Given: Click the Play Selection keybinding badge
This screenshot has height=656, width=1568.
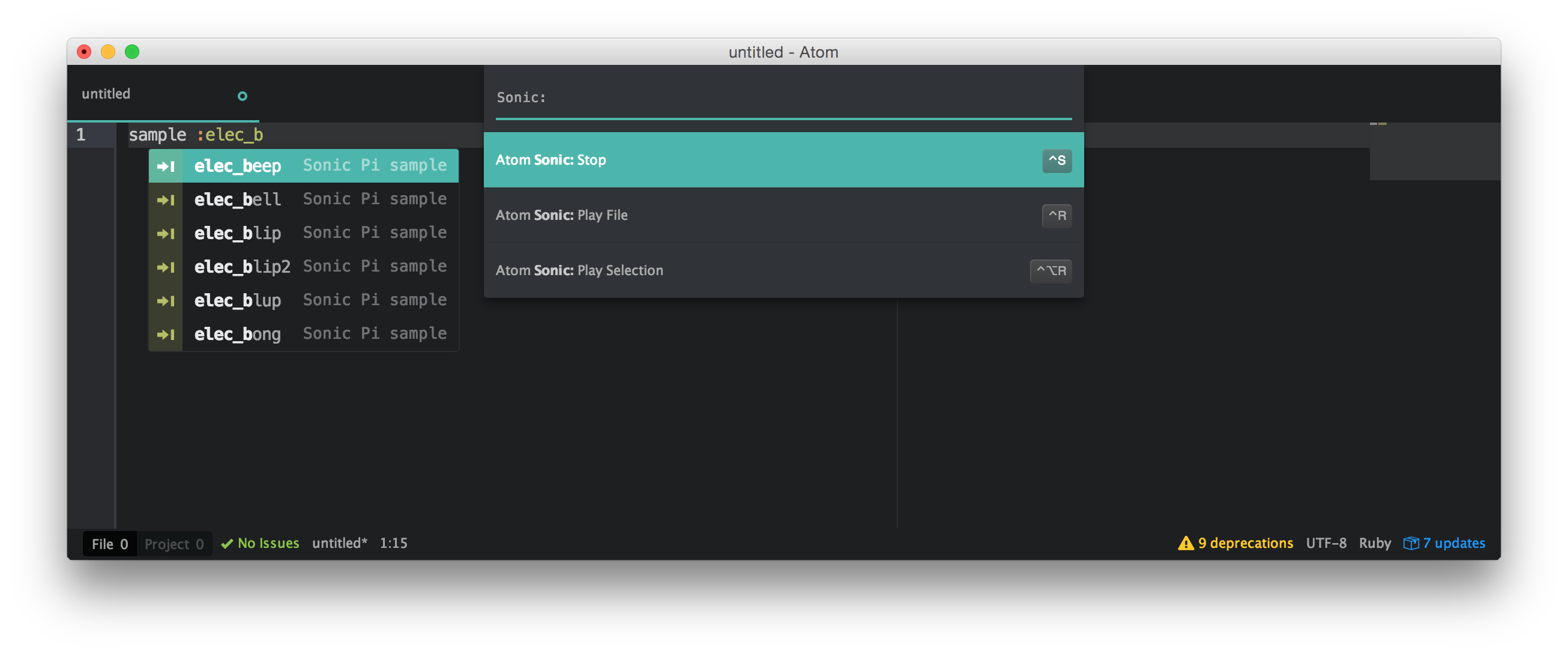Looking at the screenshot, I should coord(1051,270).
